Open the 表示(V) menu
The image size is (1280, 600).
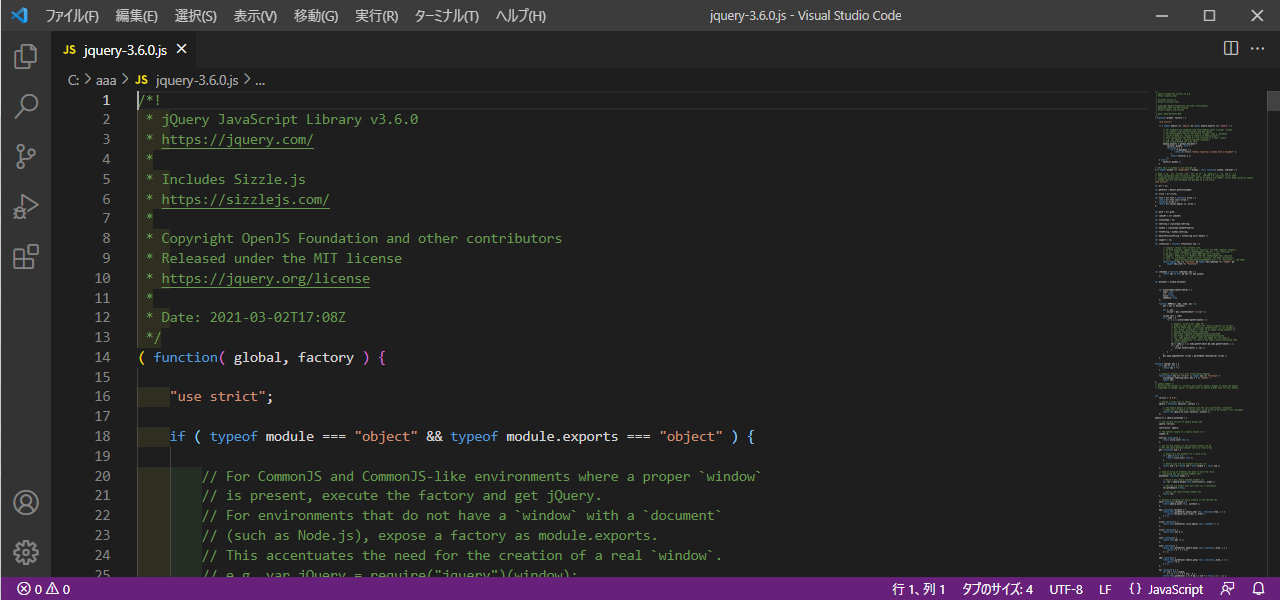[255, 16]
